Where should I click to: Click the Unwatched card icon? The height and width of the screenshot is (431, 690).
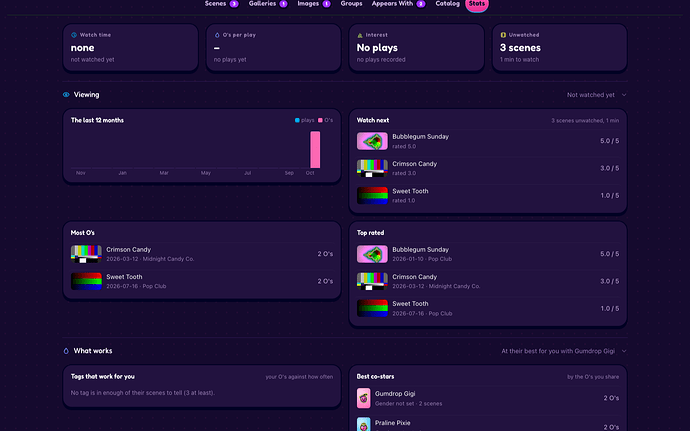click(503, 35)
